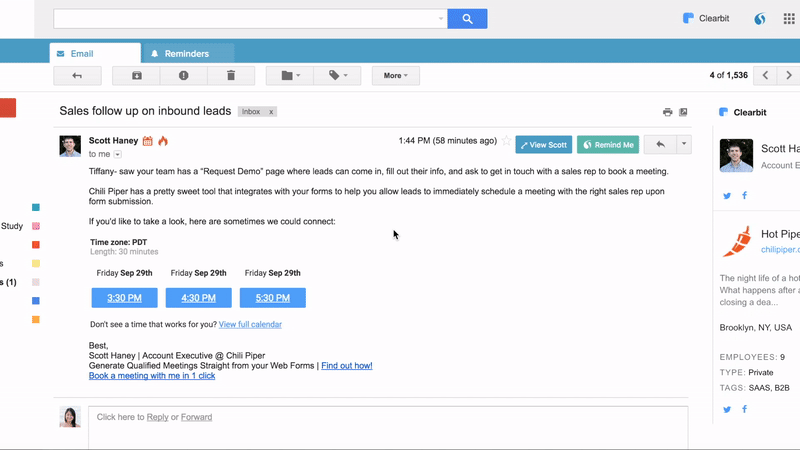This screenshot has width=800, height=450.
Task: Star the message from Scott Haney
Action: click(506, 141)
